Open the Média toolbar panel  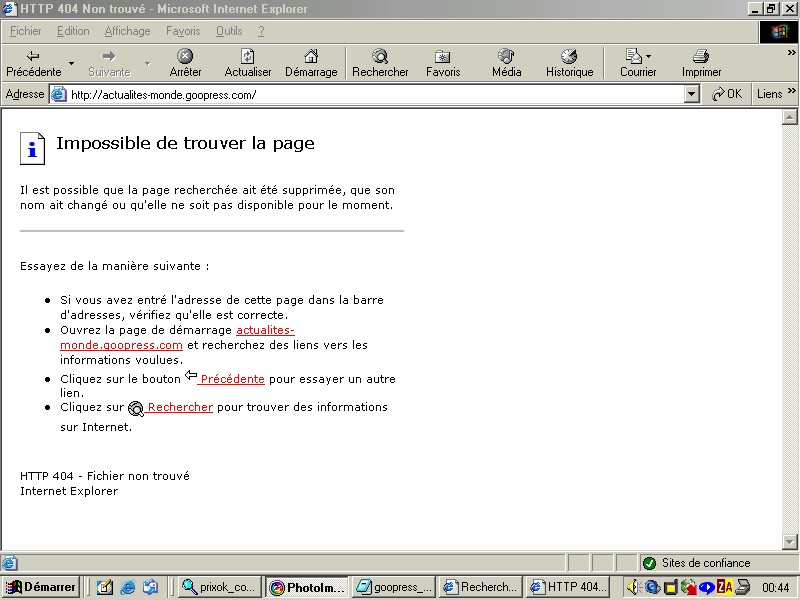click(x=507, y=63)
